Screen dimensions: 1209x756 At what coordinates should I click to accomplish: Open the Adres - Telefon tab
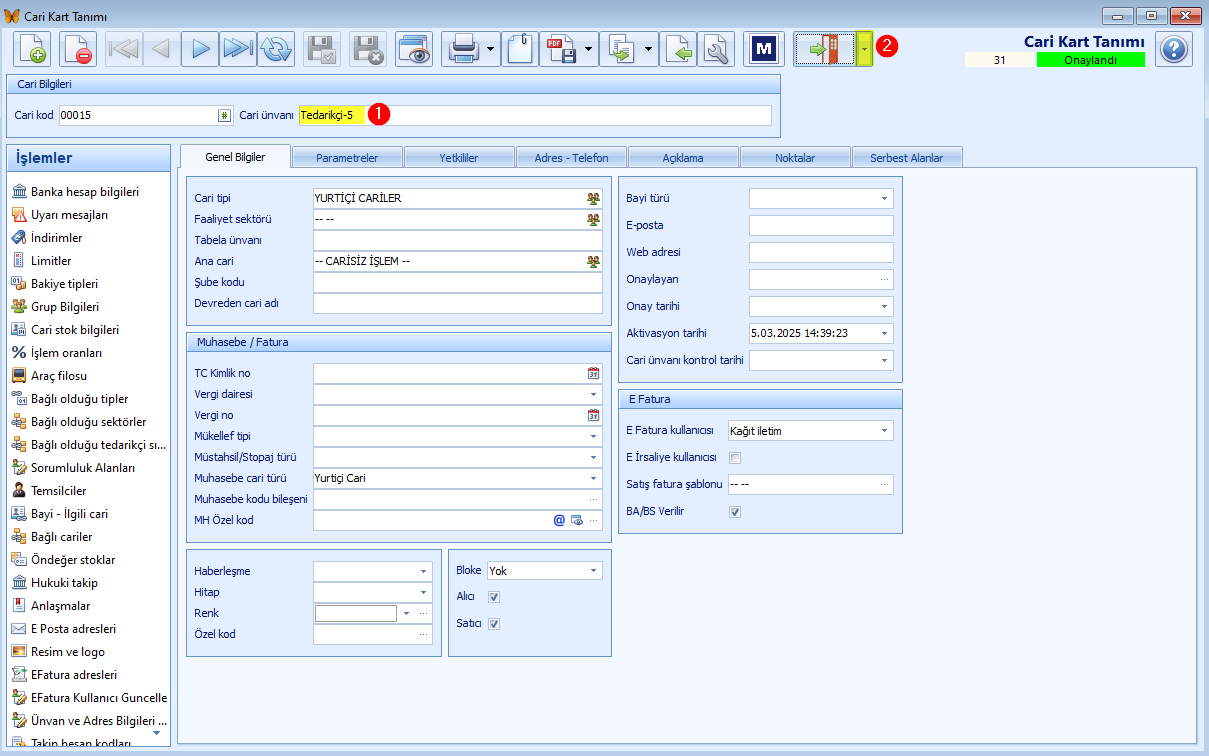(x=571, y=158)
